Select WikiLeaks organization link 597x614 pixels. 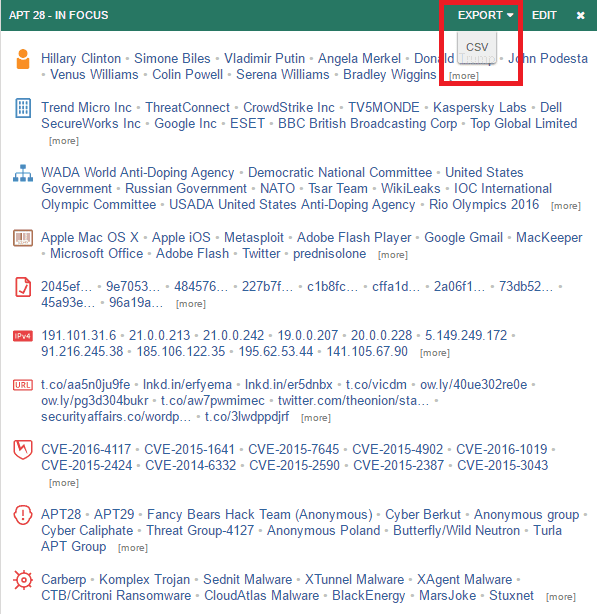click(411, 188)
